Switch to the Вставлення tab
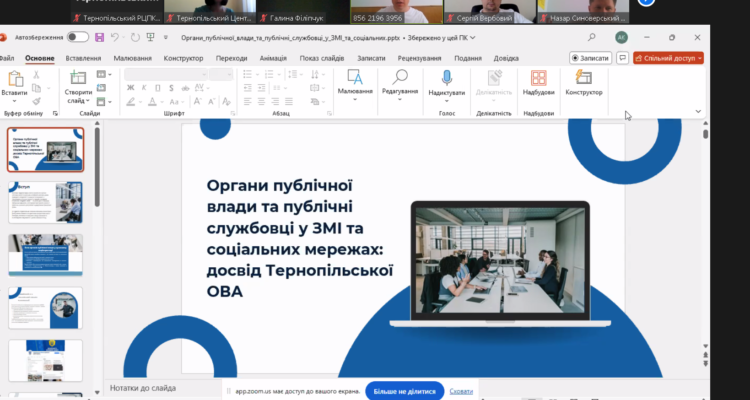 [83, 58]
